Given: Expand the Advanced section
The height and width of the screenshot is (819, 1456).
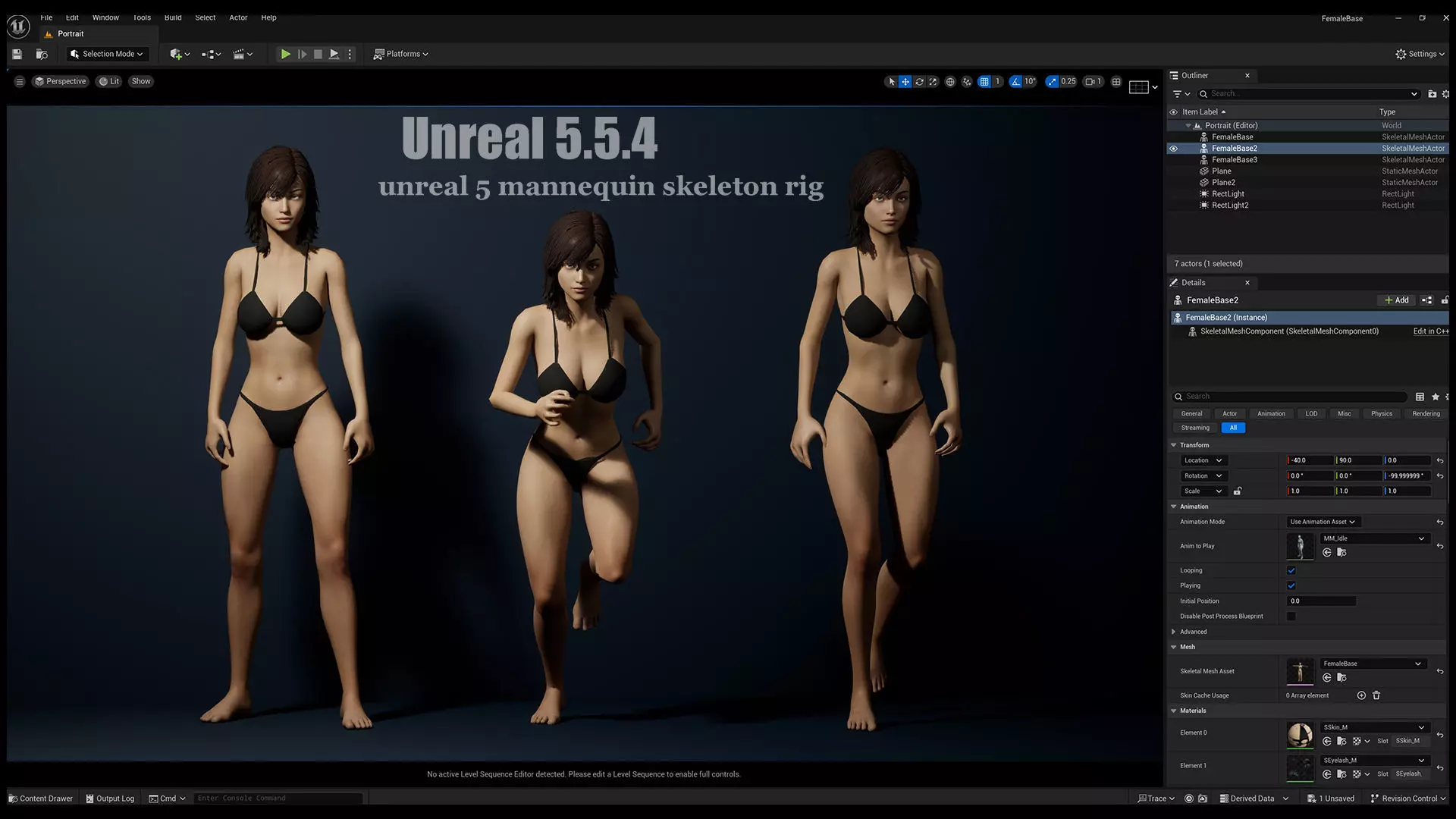Looking at the screenshot, I should pyautogui.click(x=1174, y=632).
